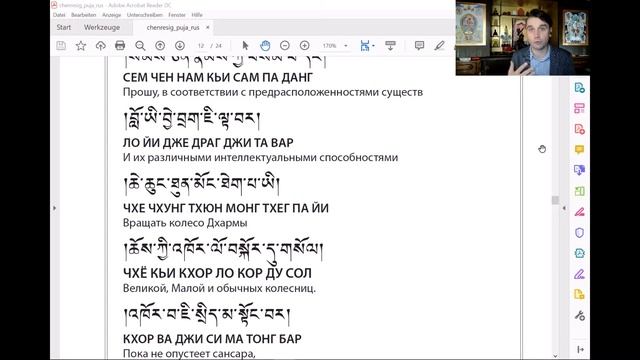
Task: Open the Unterschreiben menu
Action: click(144, 15)
